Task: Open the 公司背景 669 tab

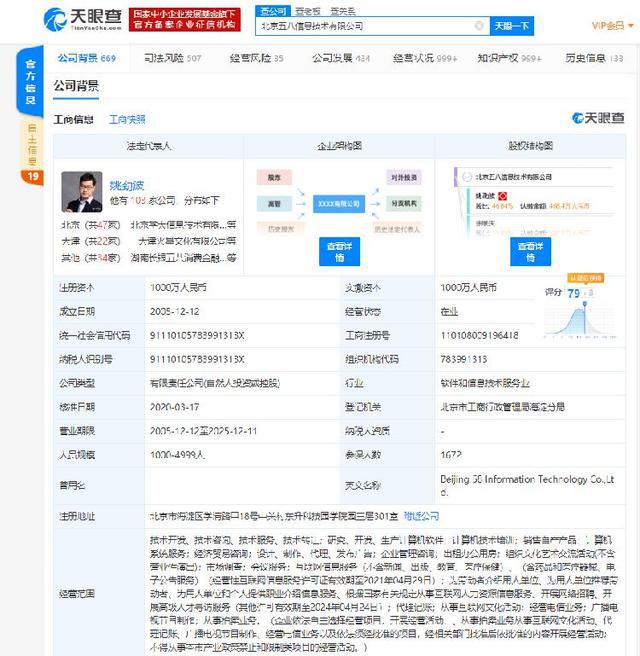Action: point(87,58)
